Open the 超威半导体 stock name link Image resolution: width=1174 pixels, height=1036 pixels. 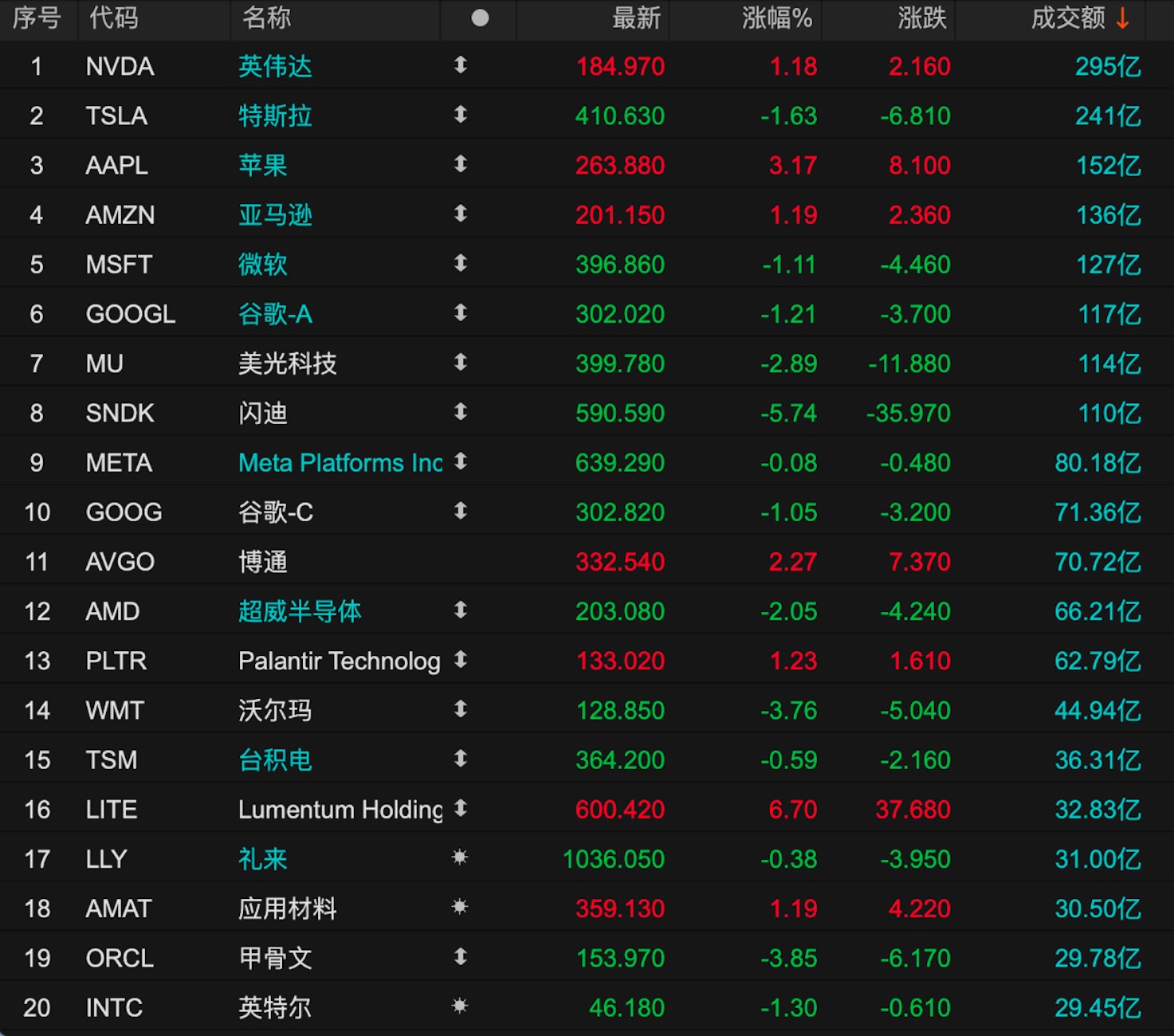coord(300,611)
